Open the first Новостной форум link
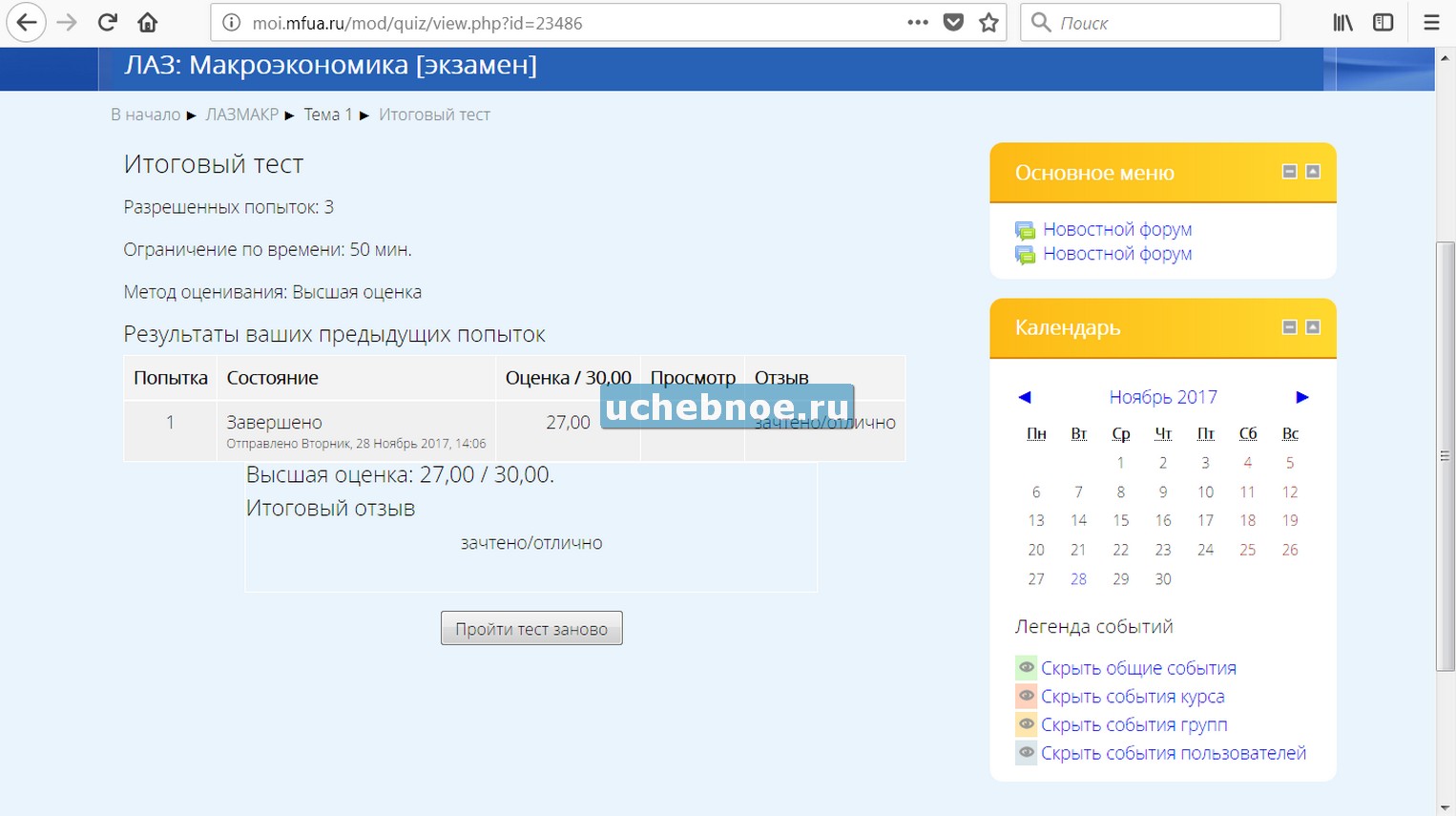The width and height of the screenshot is (1456, 816). pyautogui.click(x=1117, y=229)
